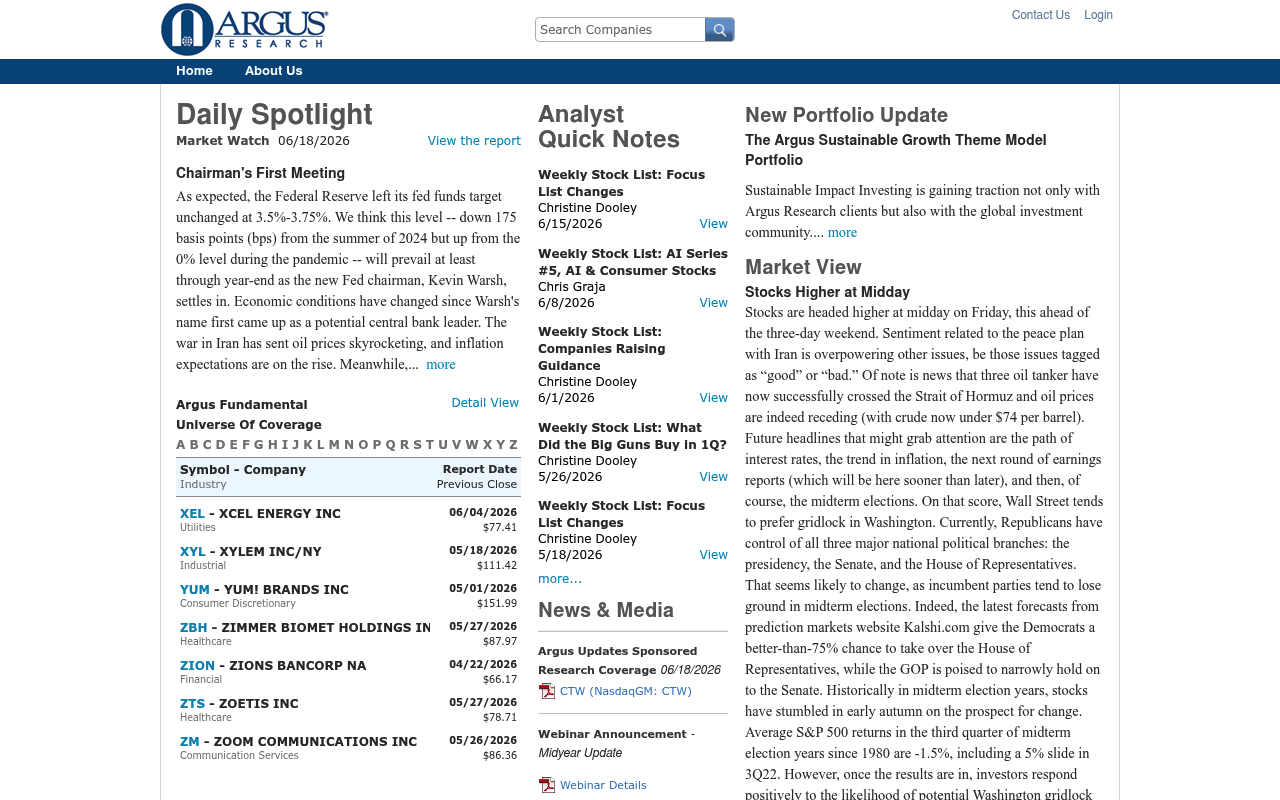Click more… under Analyst Quick Notes

pos(560,579)
